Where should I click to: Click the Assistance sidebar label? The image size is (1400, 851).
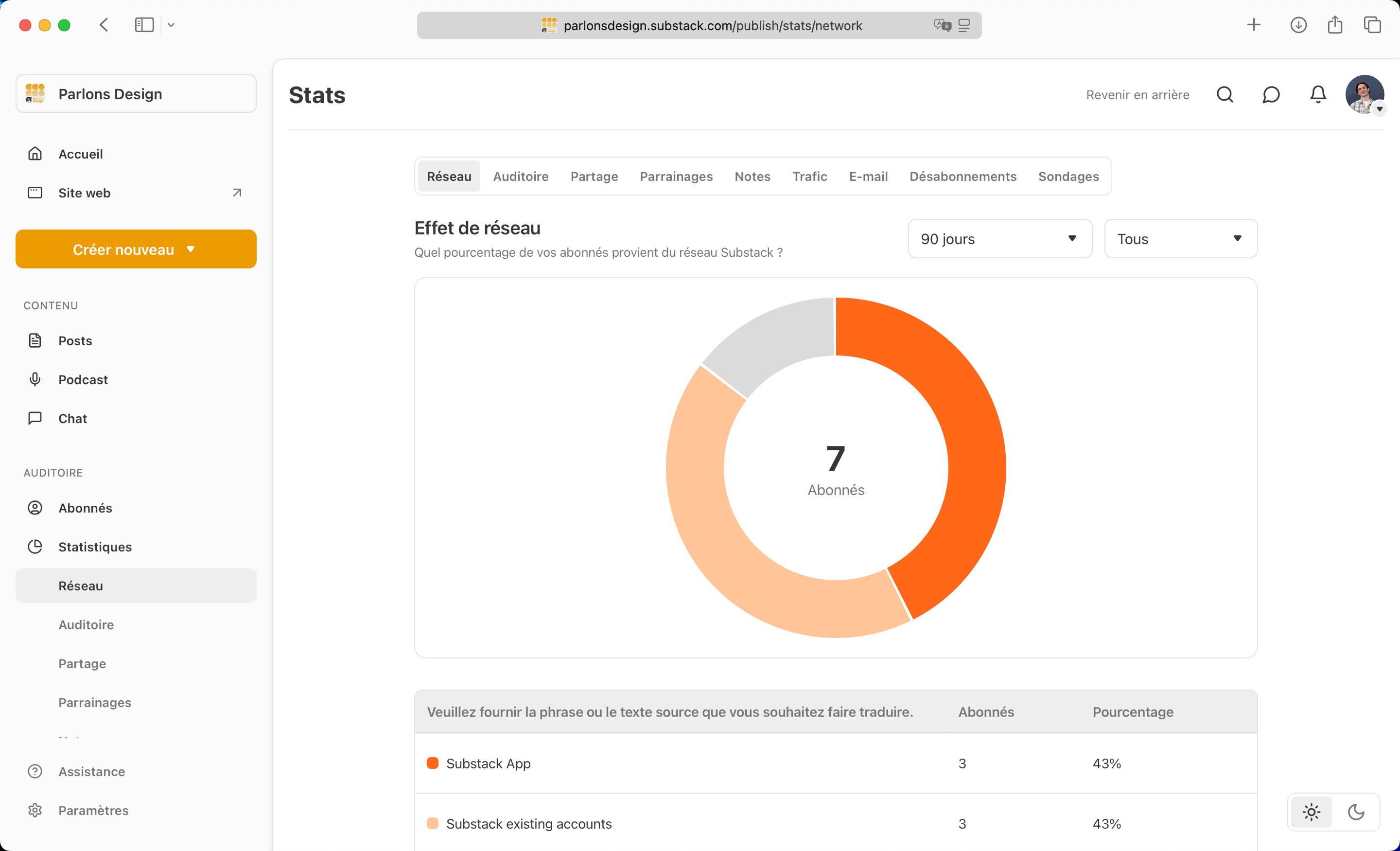[x=91, y=771]
